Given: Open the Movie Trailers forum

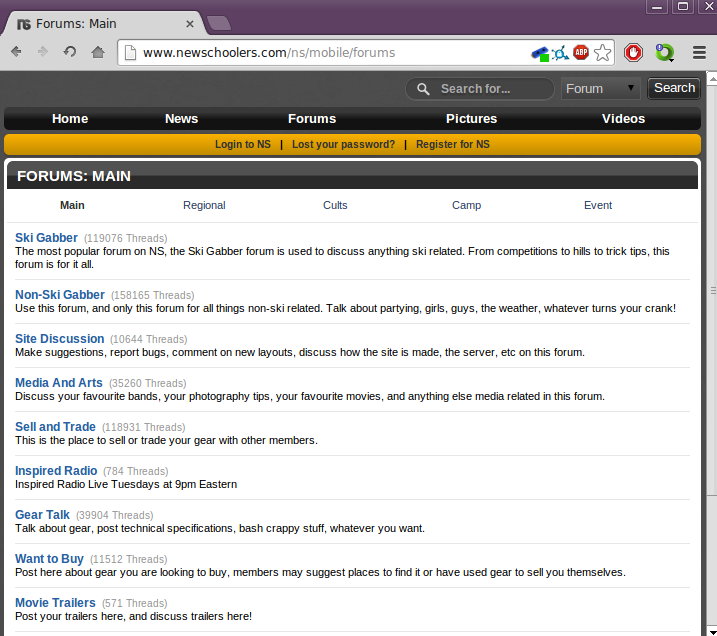Looking at the screenshot, I should [55, 603].
